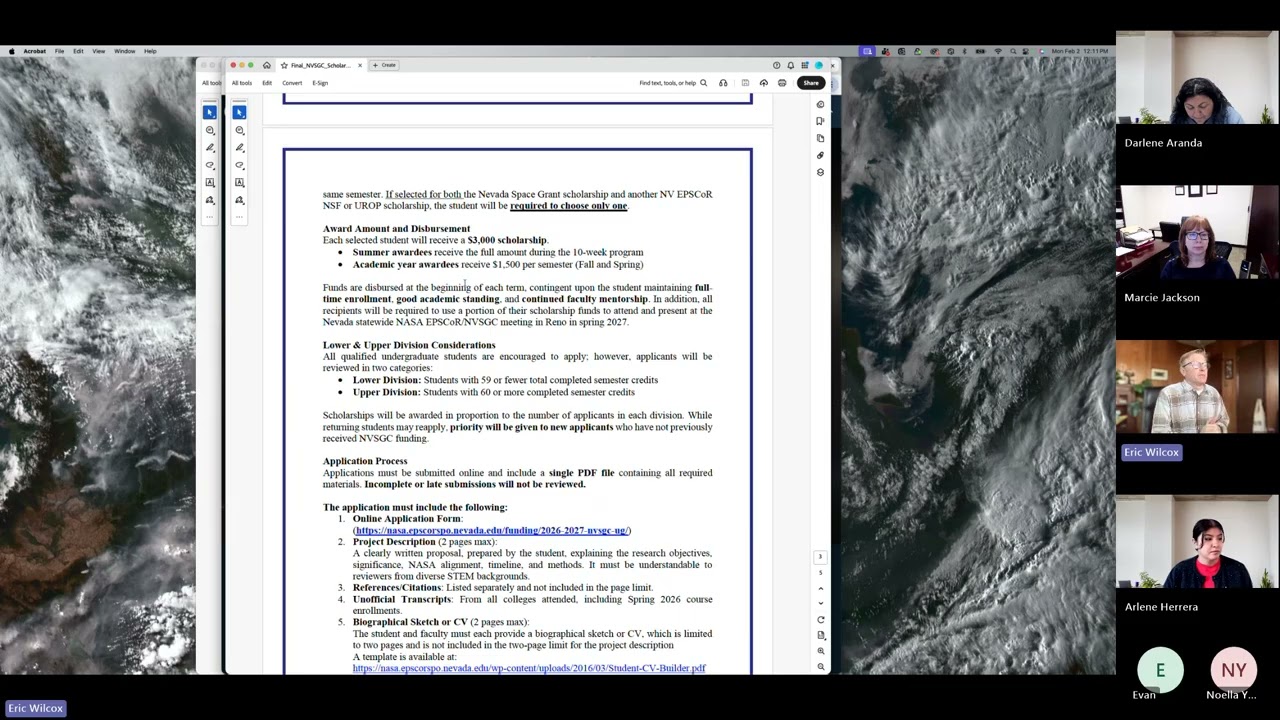Click Noella's pink NY avatar

pyautogui.click(x=1233, y=670)
